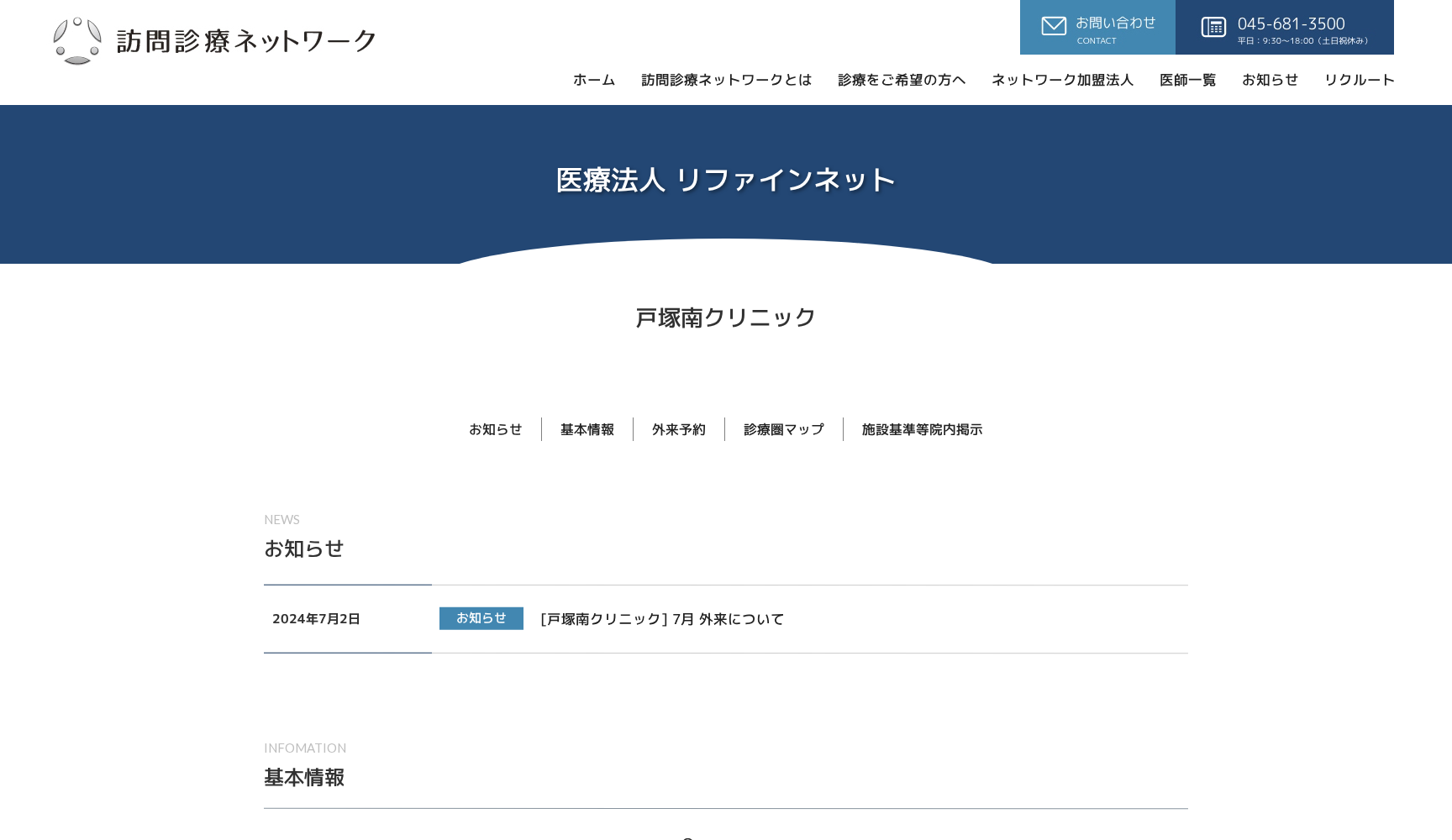Jump to the お知らせ section tab
This screenshot has height=840, width=1452.
point(495,429)
